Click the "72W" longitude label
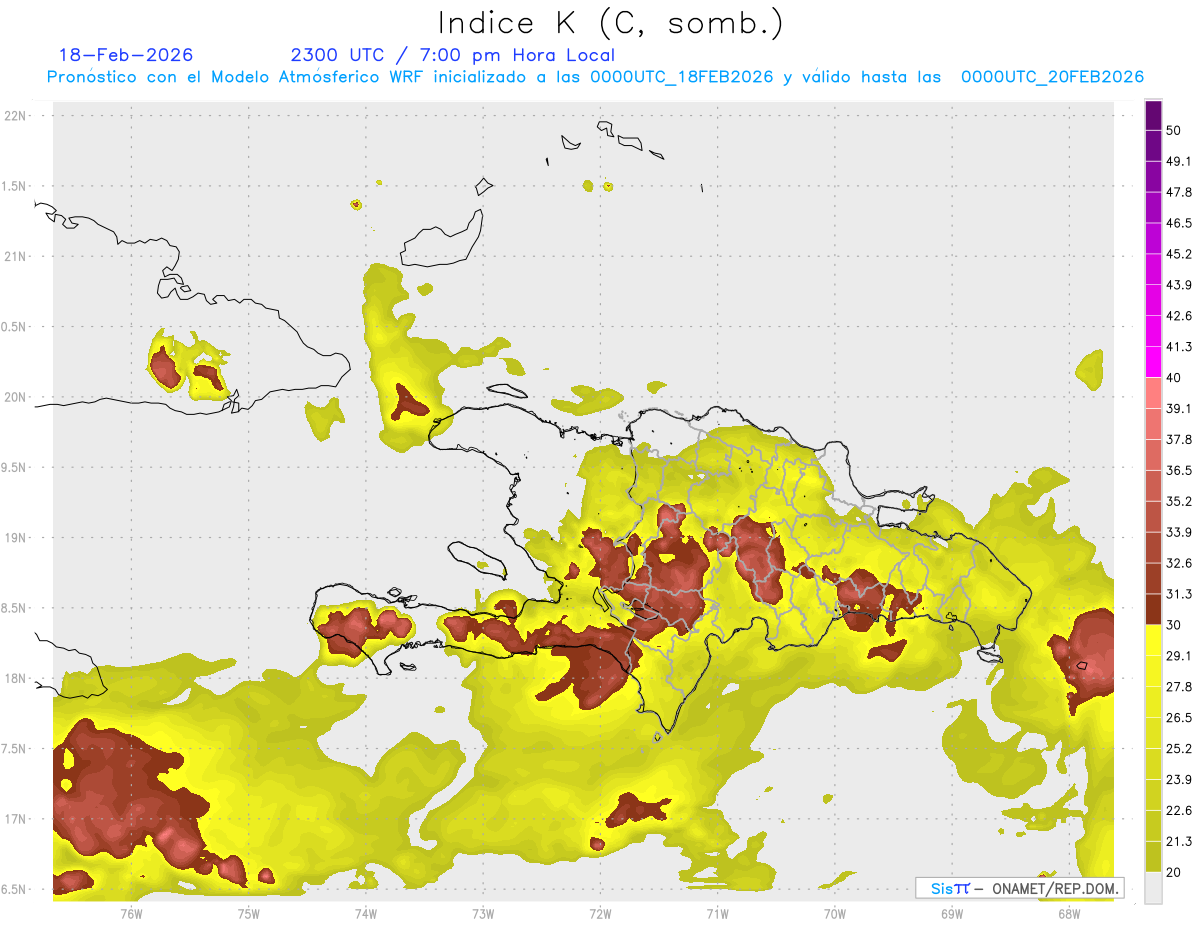 (600, 914)
